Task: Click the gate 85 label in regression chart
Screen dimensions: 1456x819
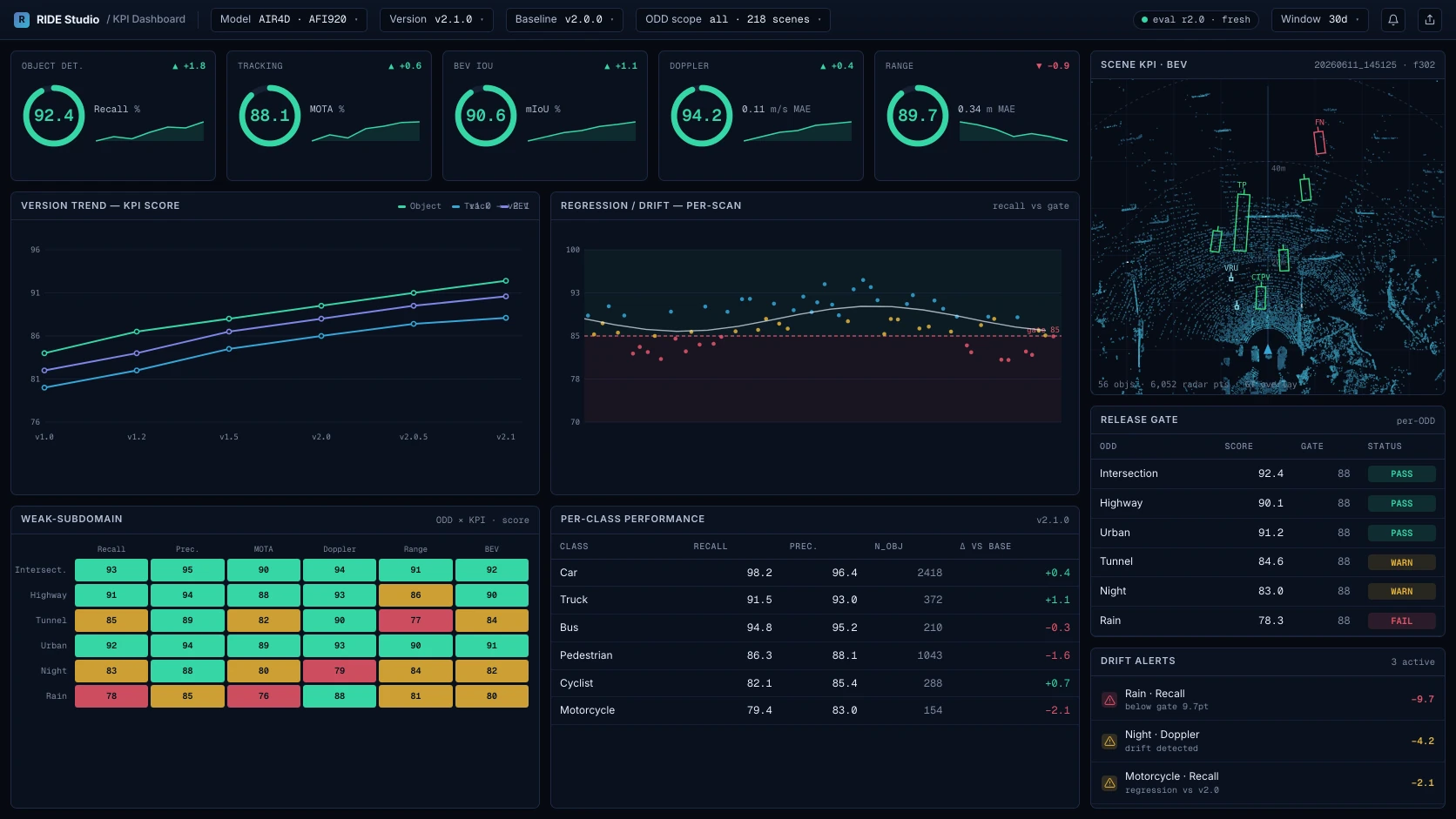Action: [x=1043, y=331]
